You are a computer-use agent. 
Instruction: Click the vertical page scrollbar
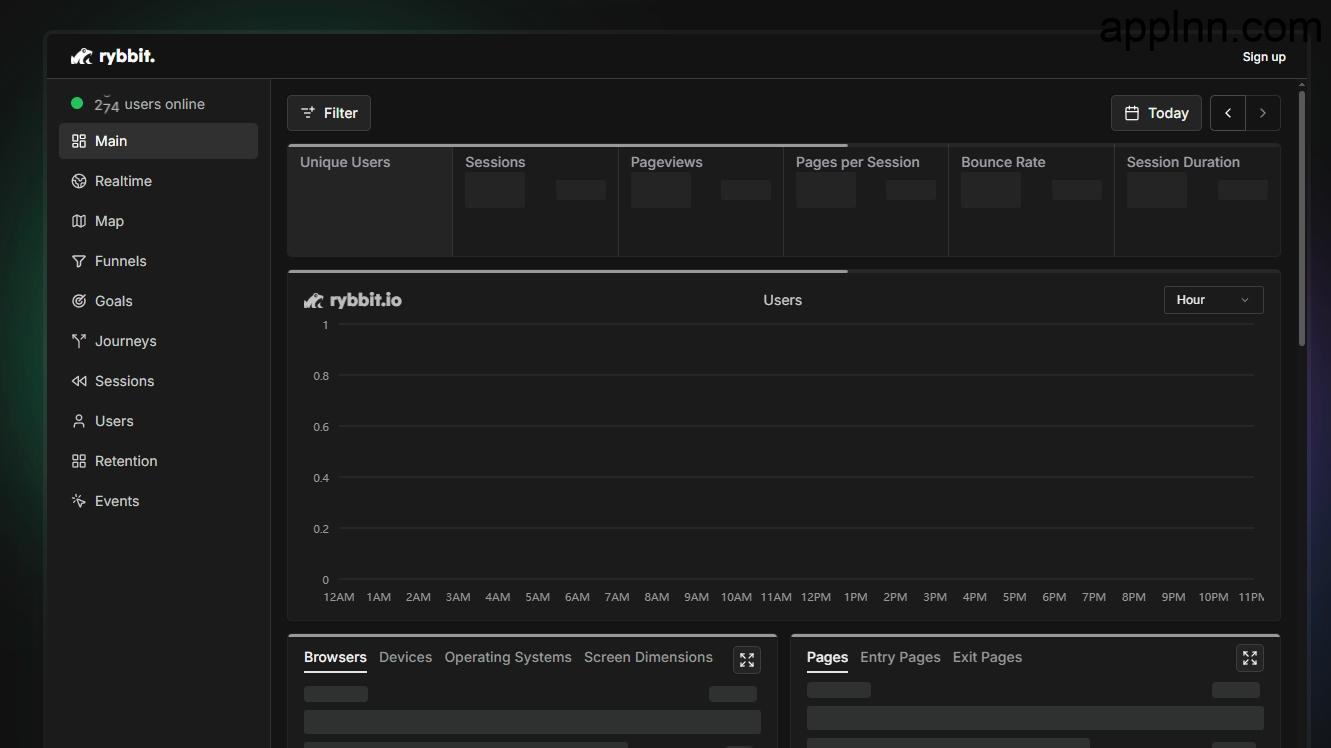coord(1301,218)
